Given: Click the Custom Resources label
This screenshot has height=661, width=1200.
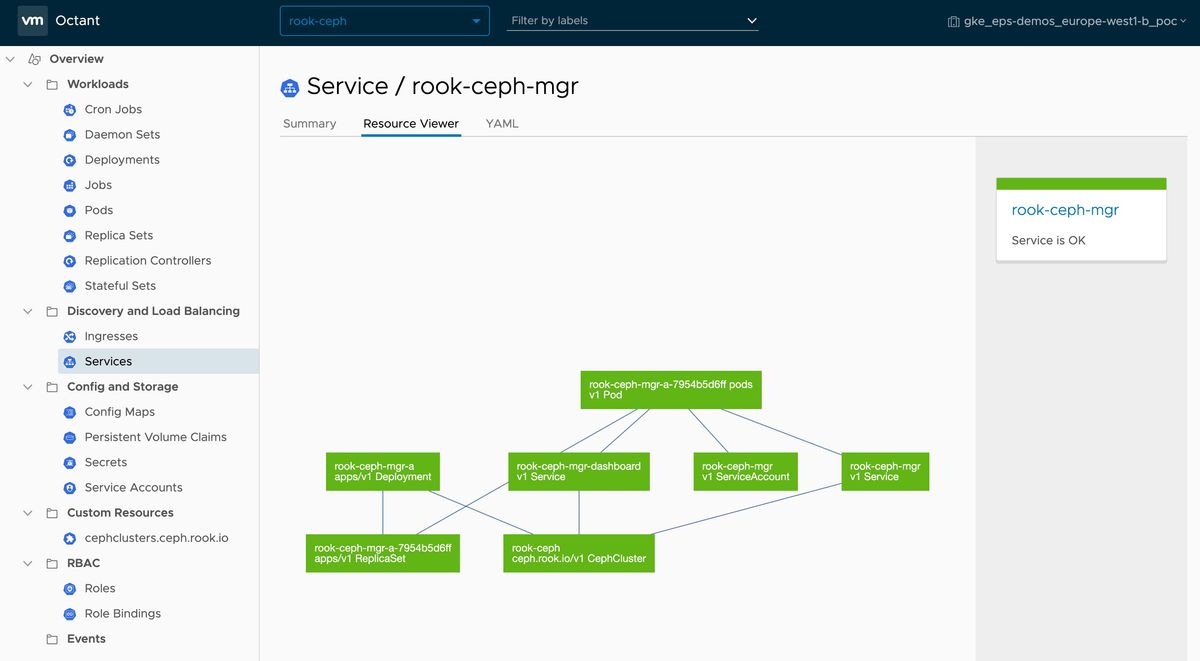Looking at the screenshot, I should 120,513.
